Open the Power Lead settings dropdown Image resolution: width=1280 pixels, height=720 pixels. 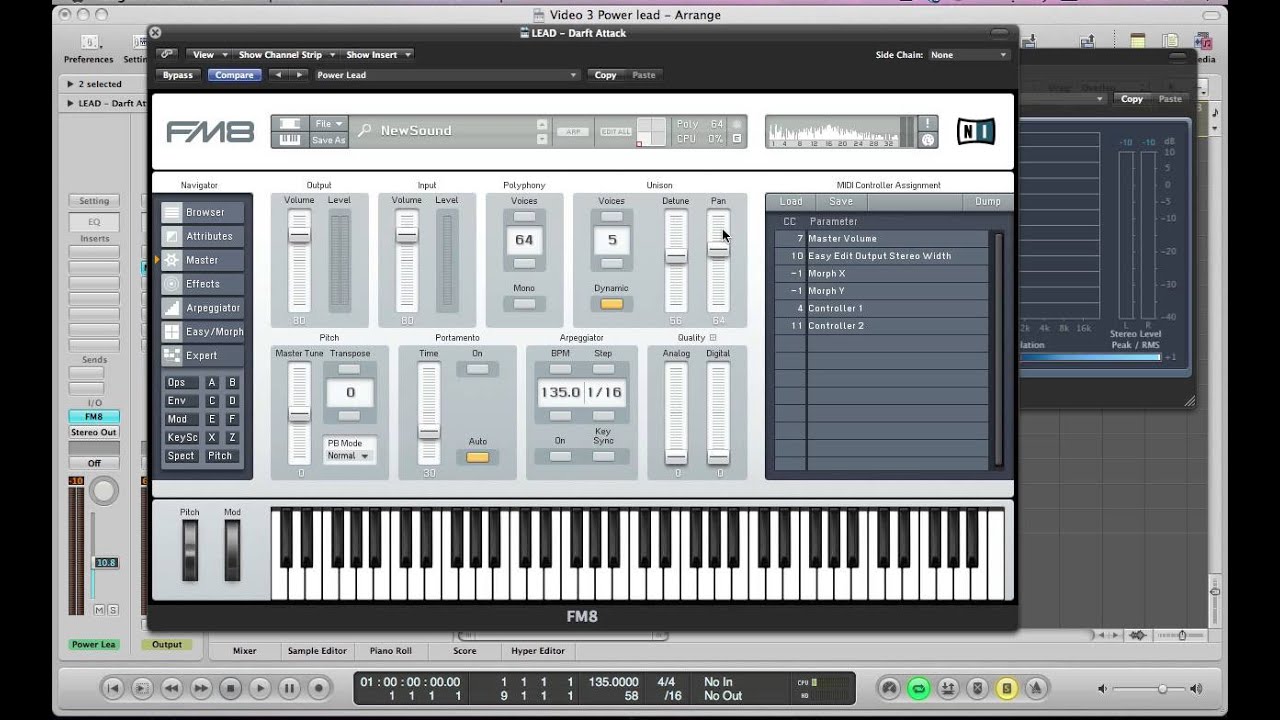[x=446, y=75]
